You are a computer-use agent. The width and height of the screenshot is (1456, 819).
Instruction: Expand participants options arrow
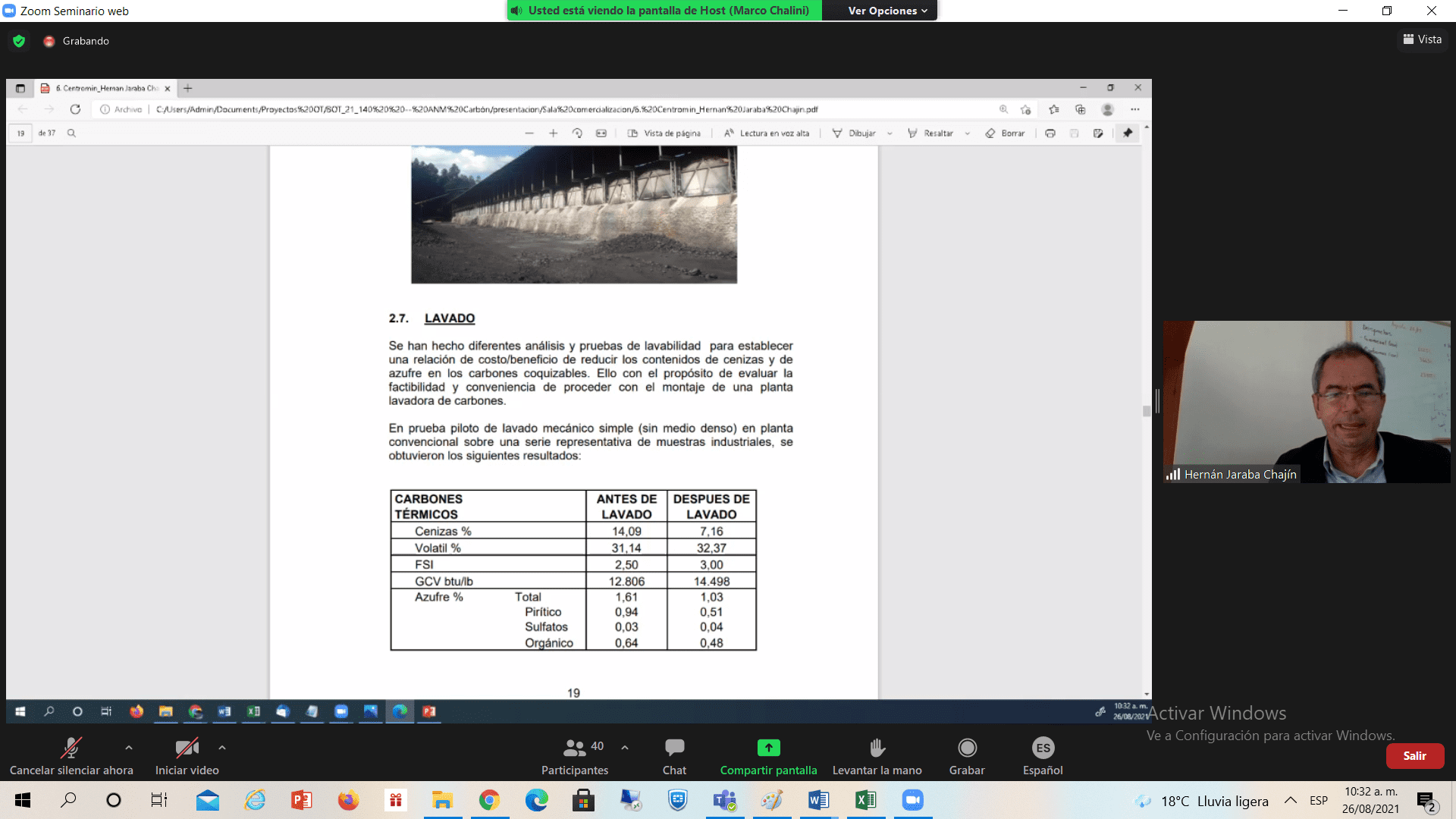(625, 748)
